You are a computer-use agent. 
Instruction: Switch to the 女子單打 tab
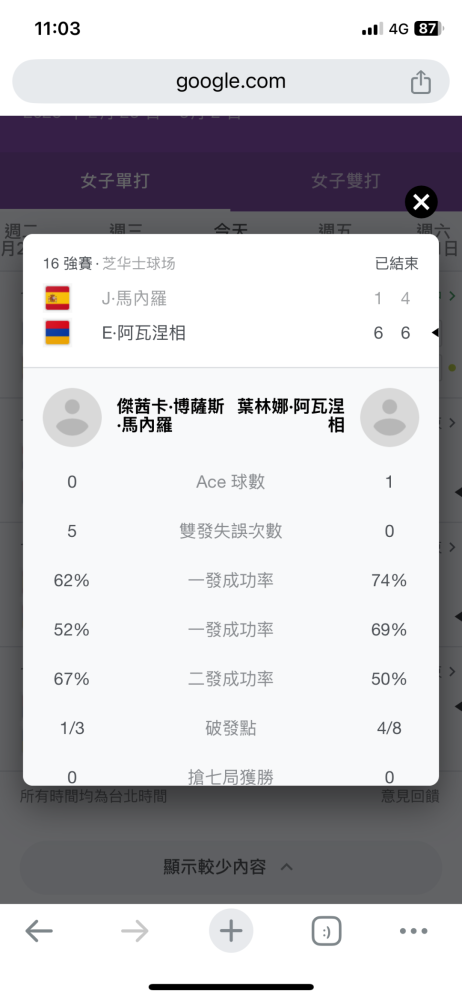point(115,180)
